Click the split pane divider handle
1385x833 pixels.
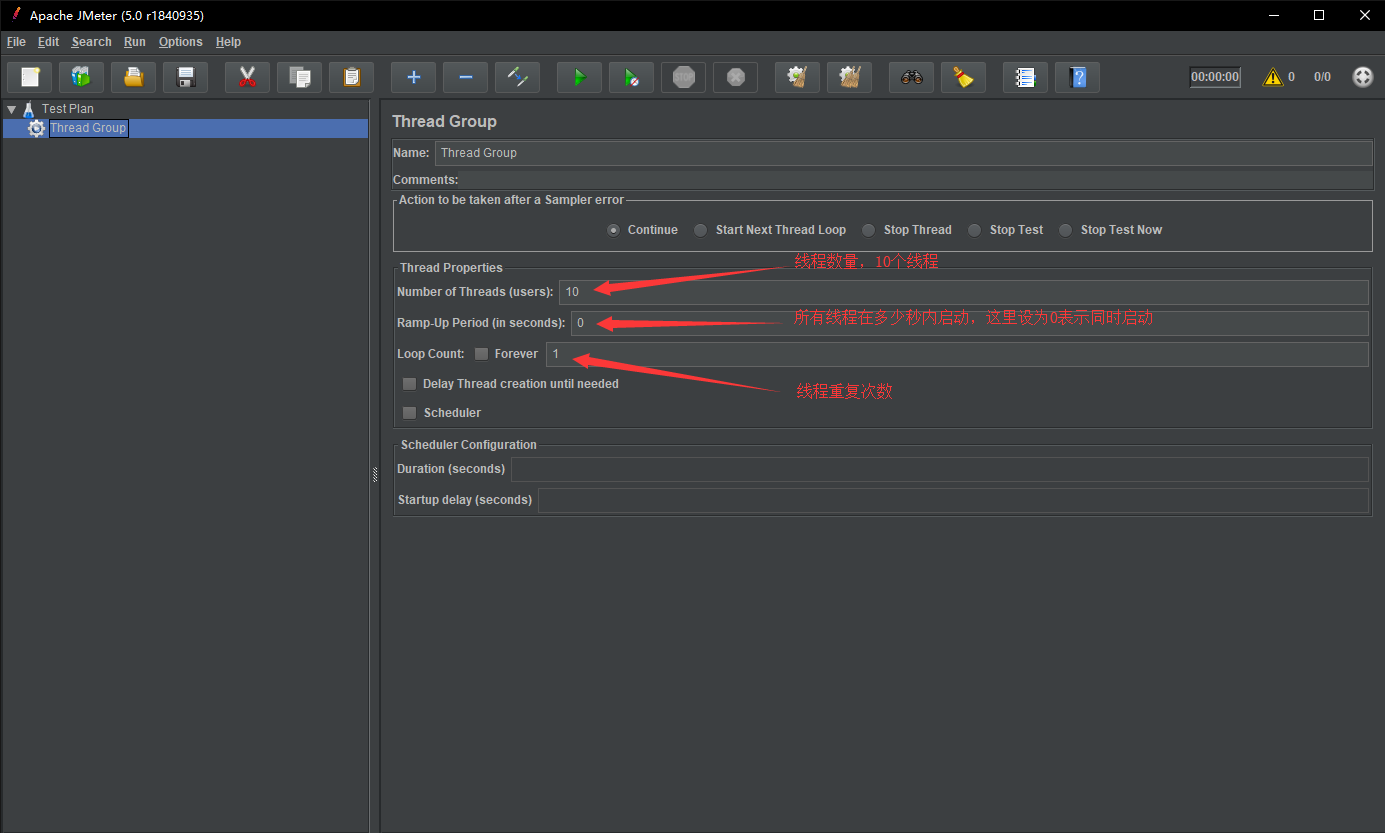(x=375, y=476)
